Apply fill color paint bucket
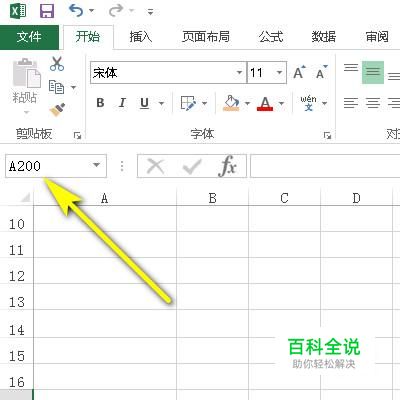This screenshot has height=400, width=400. click(231, 103)
